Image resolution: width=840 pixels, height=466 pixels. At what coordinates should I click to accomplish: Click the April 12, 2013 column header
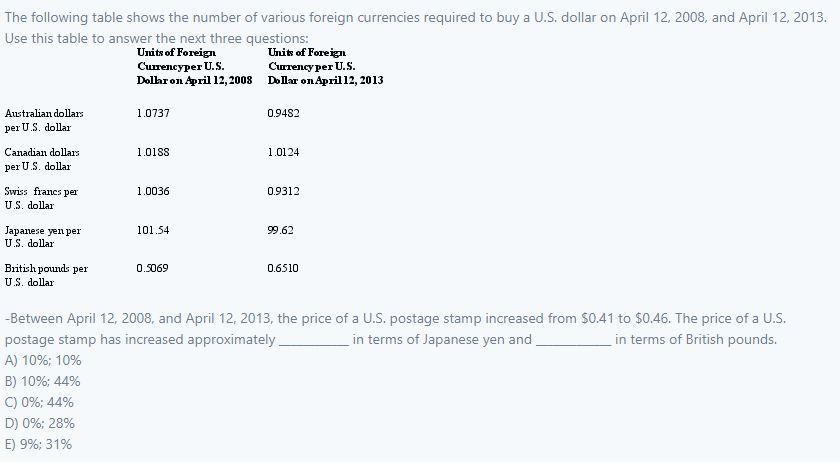coord(325,66)
